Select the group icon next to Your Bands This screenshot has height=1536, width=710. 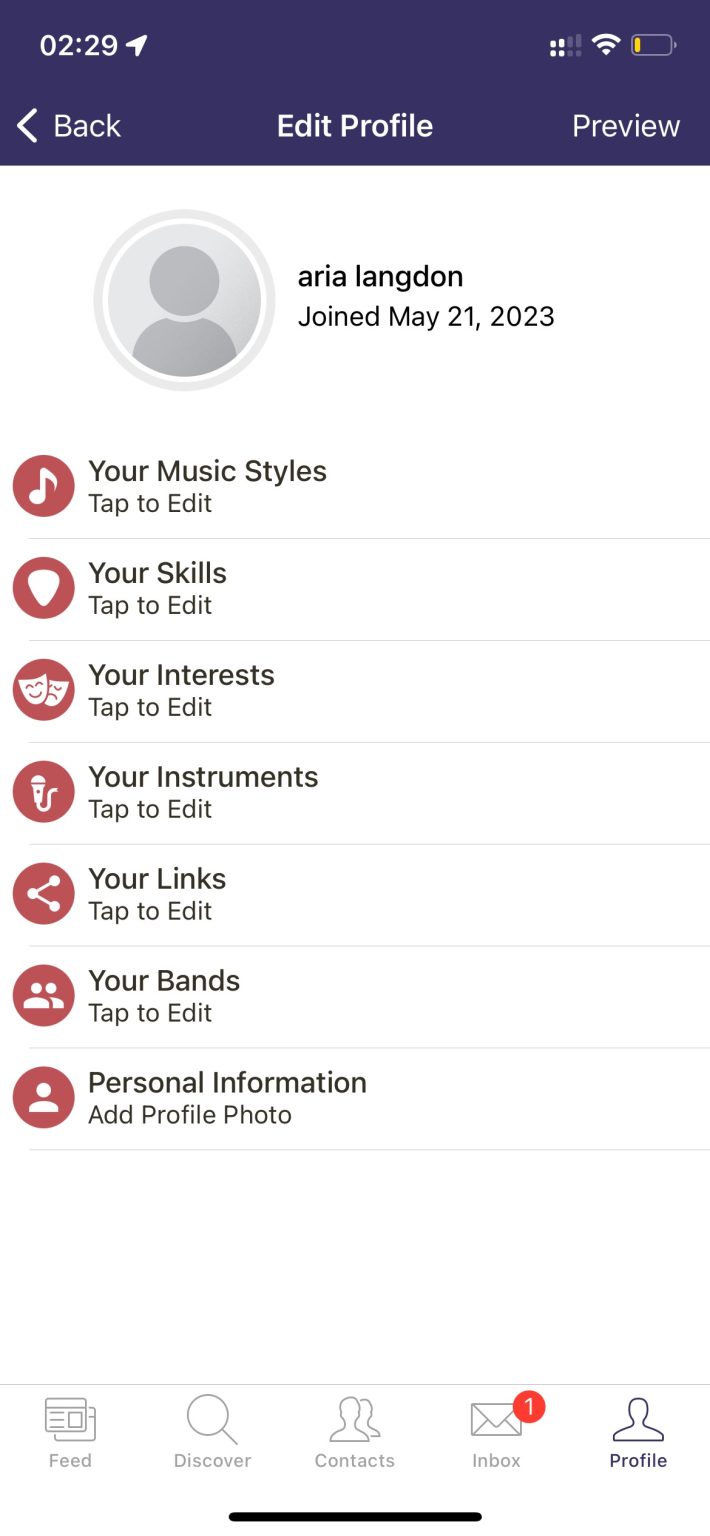[43, 996]
